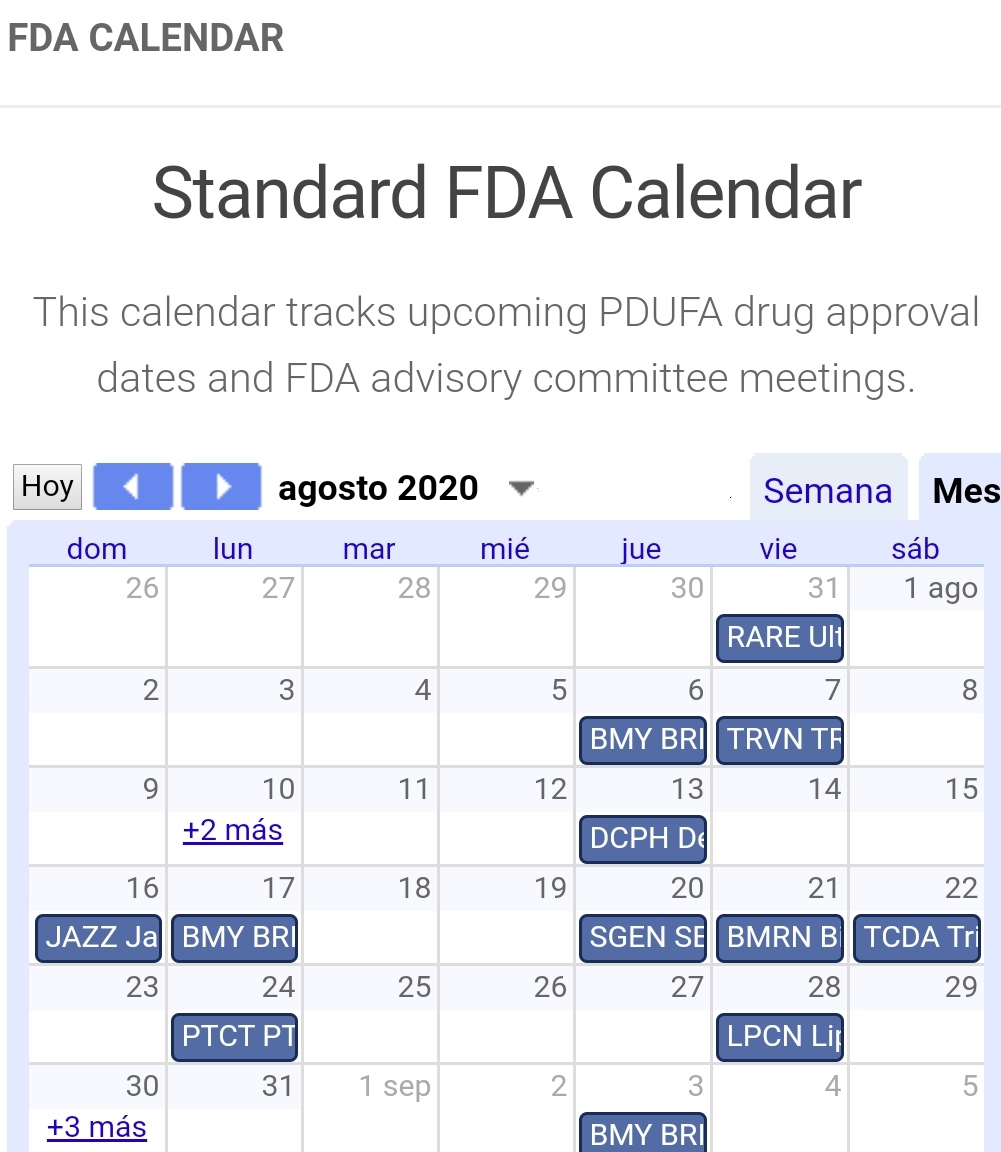Expand +3 más events on the 30th
This screenshot has width=1001, height=1152.
coord(96,1127)
